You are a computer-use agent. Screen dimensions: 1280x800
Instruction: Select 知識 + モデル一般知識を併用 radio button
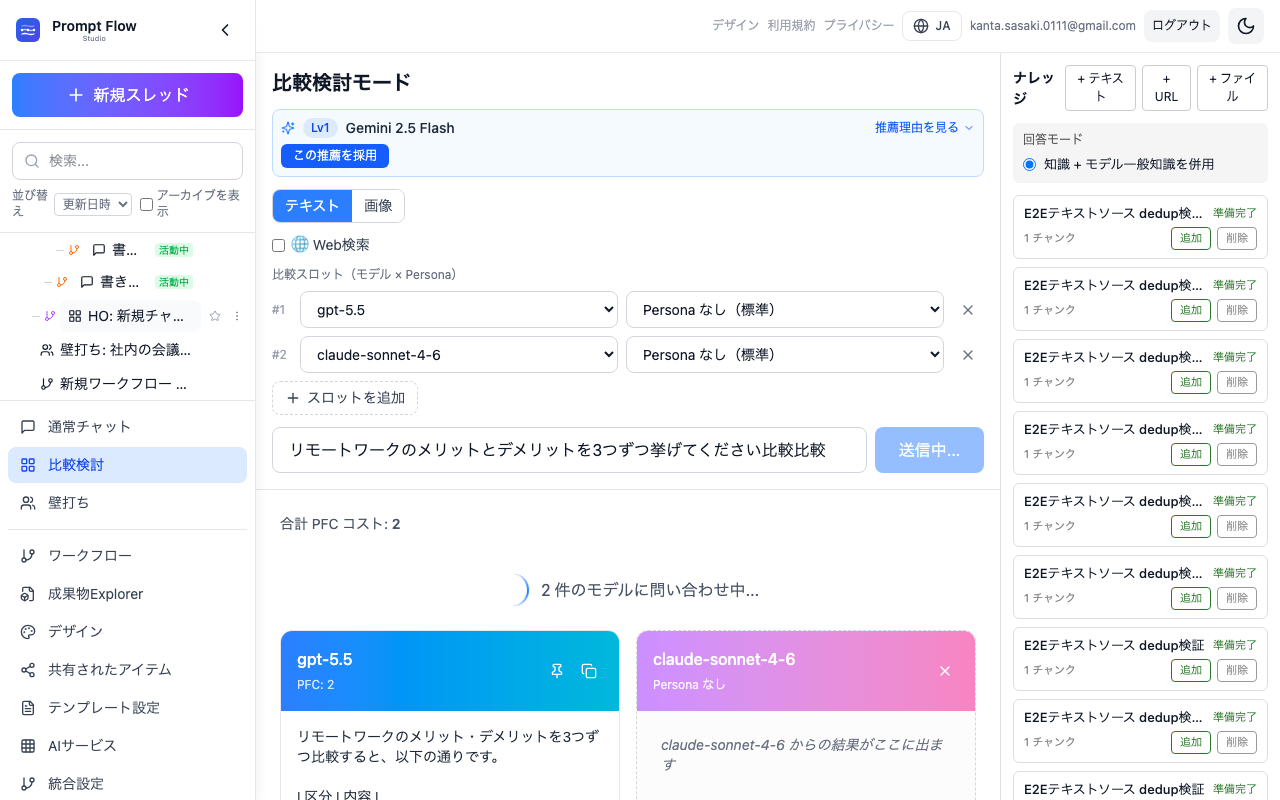coord(1029,164)
